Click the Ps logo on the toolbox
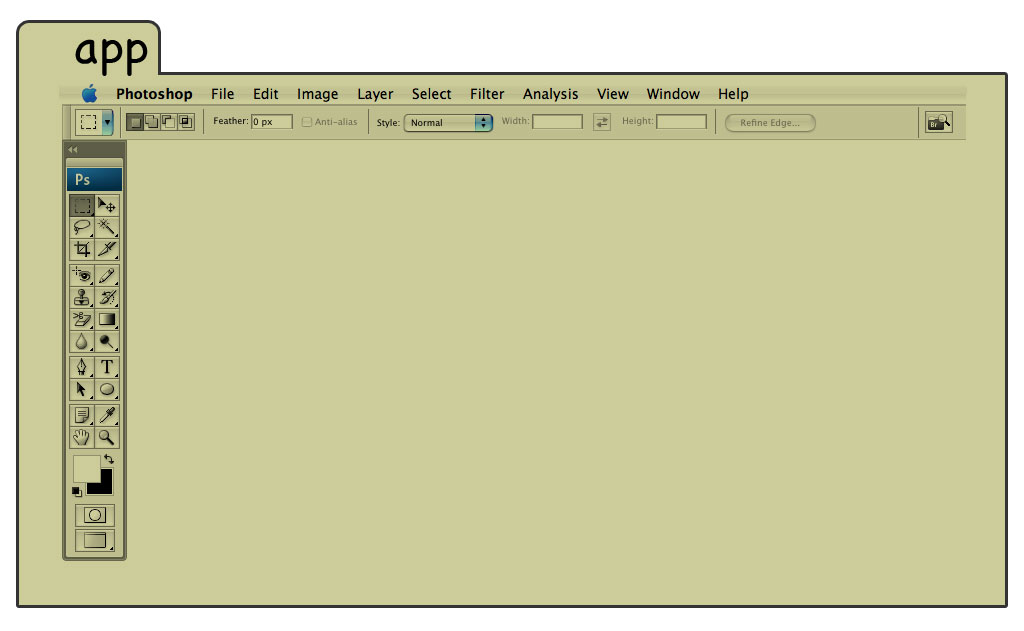 pyautogui.click(x=94, y=180)
